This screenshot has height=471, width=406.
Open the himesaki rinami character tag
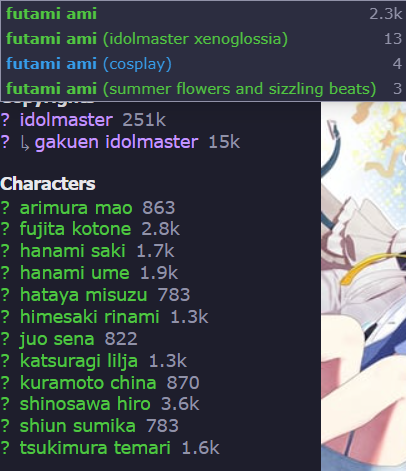[89, 317]
